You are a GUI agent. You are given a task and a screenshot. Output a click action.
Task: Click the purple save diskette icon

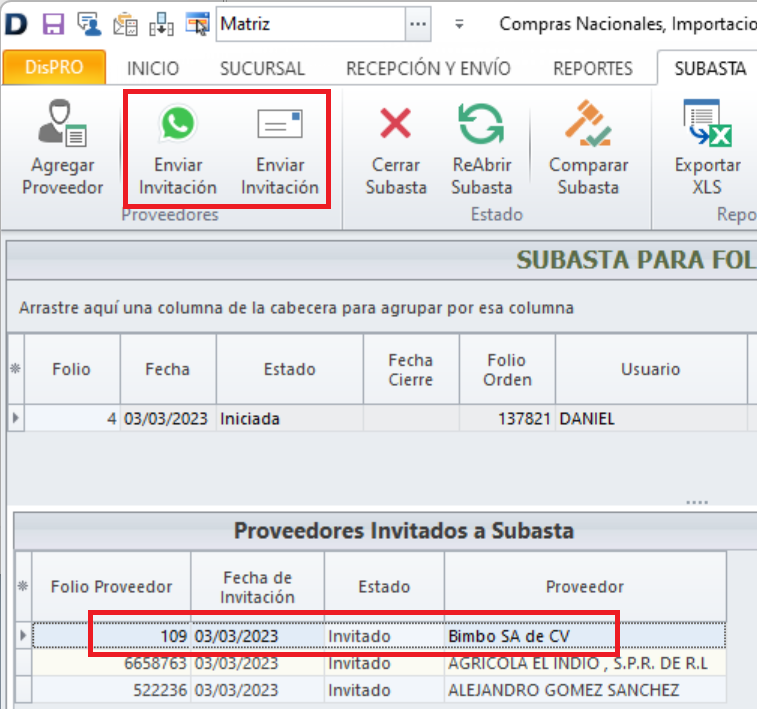53,24
